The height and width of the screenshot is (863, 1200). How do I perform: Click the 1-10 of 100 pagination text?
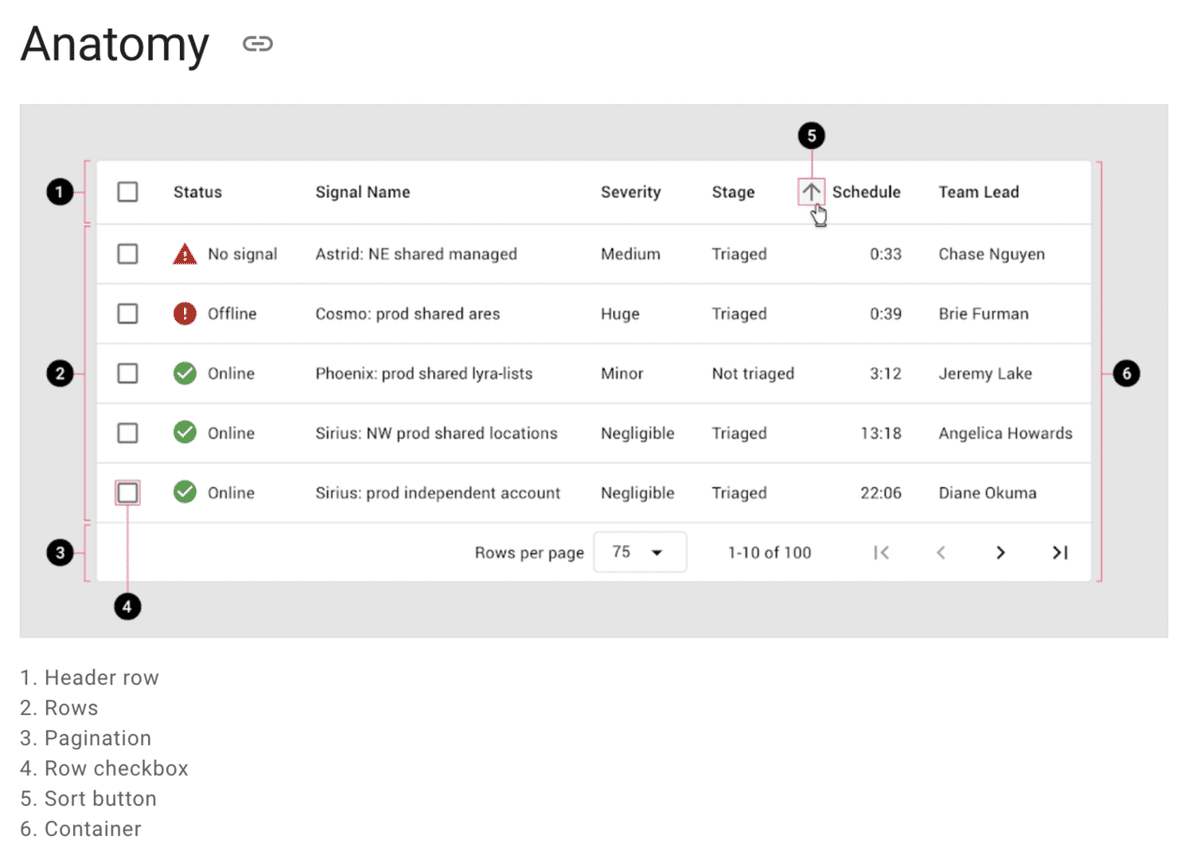pos(769,552)
